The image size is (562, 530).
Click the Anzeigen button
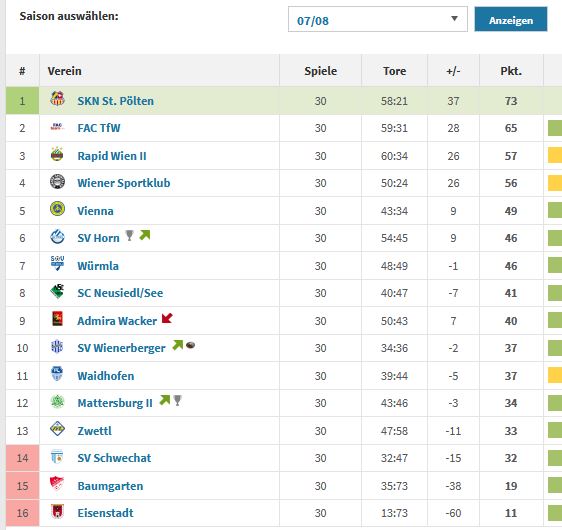pyautogui.click(x=511, y=19)
